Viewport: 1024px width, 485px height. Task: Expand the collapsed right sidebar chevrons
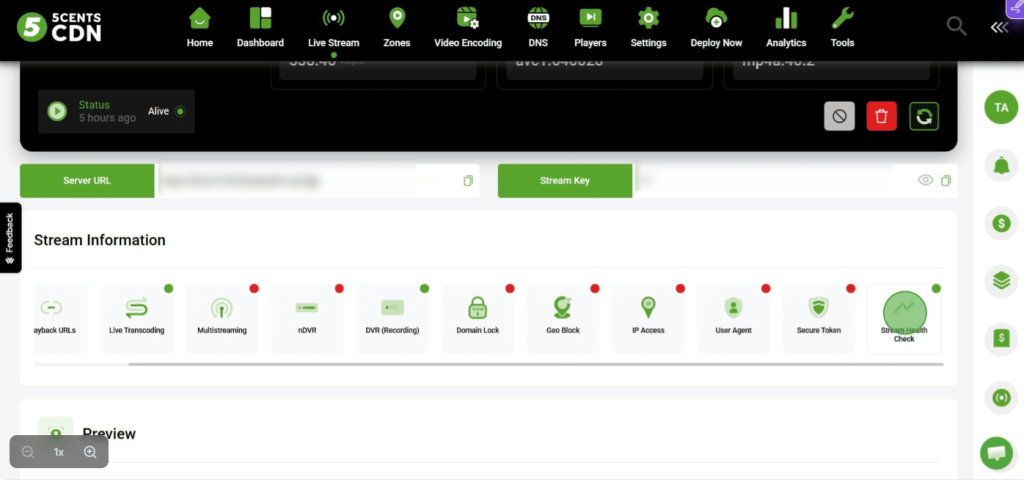(x=999, y=27)
